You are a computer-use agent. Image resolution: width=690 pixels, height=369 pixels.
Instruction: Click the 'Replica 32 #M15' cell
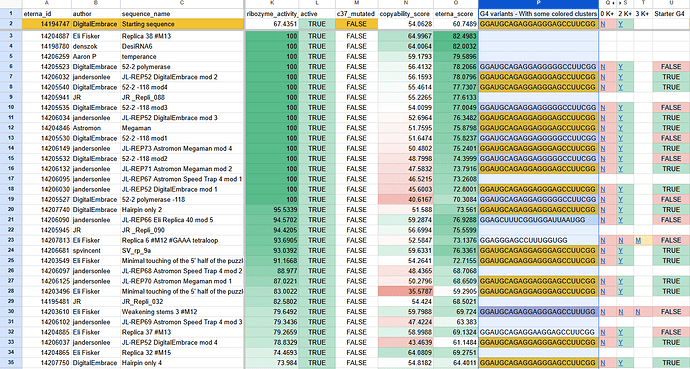click(x=182, y=352)
